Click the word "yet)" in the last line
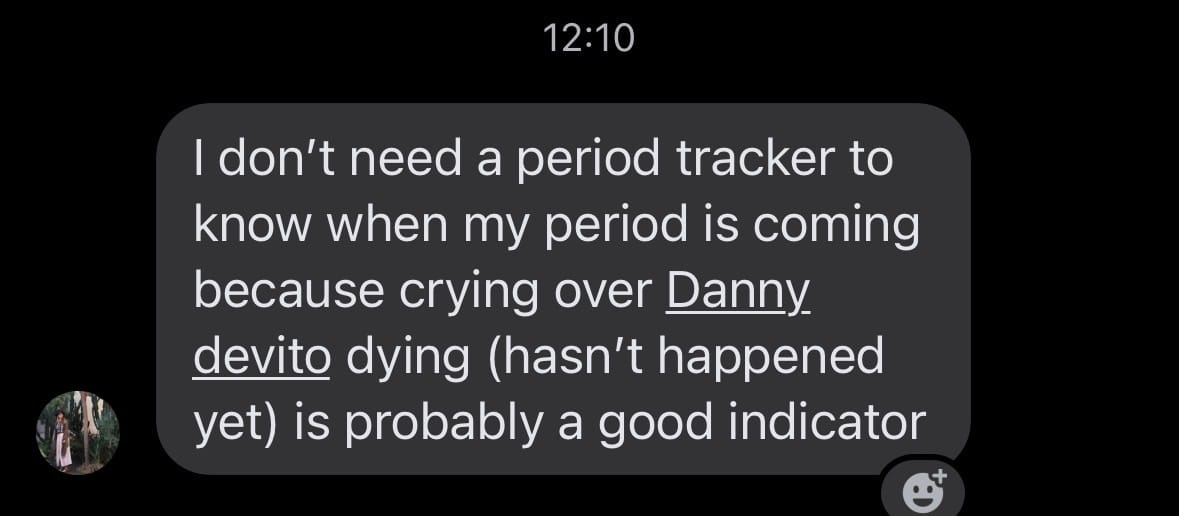The height and width of the screenshot is (516, 1179). pos(236,422)
